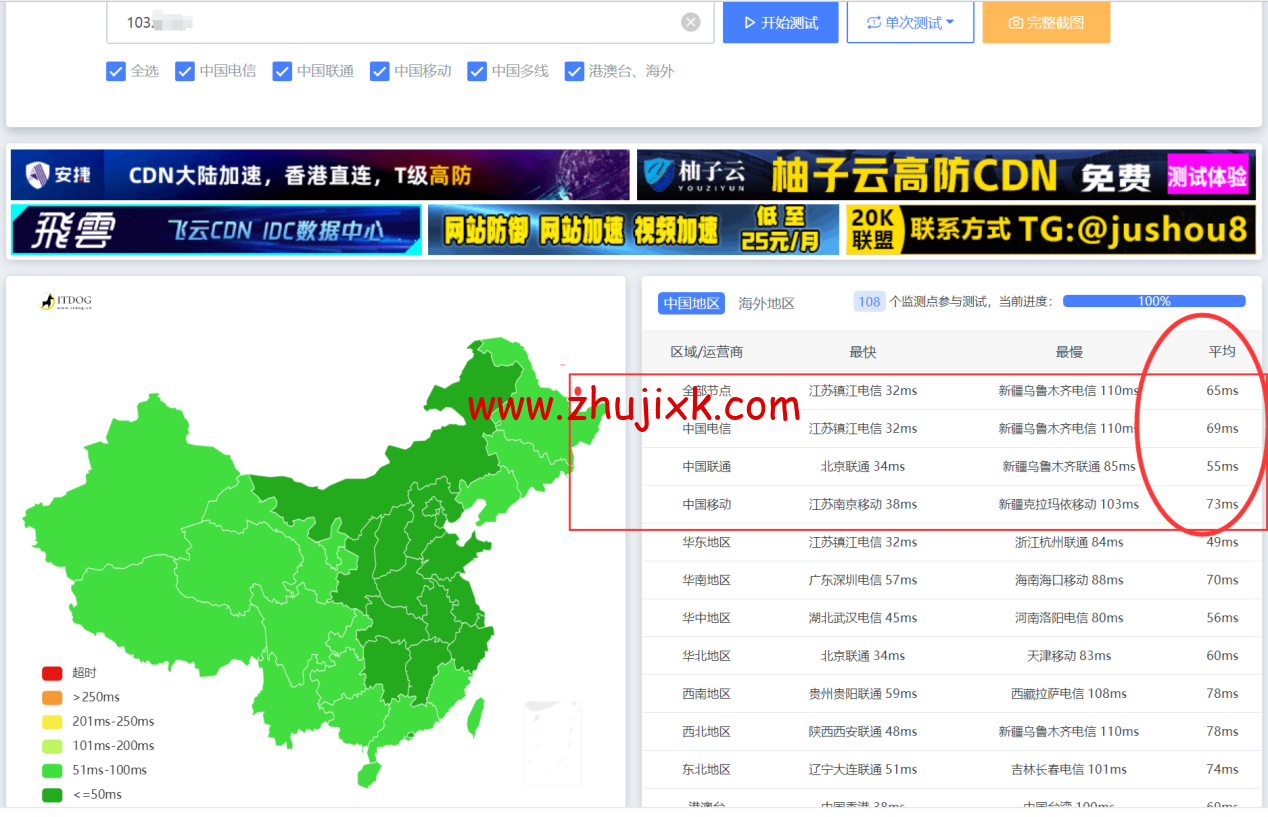The height and width of the screenshot is (817, 1268).
Task: Toggle the 港澳台、海外 checkbox
Action: [575, 71]
